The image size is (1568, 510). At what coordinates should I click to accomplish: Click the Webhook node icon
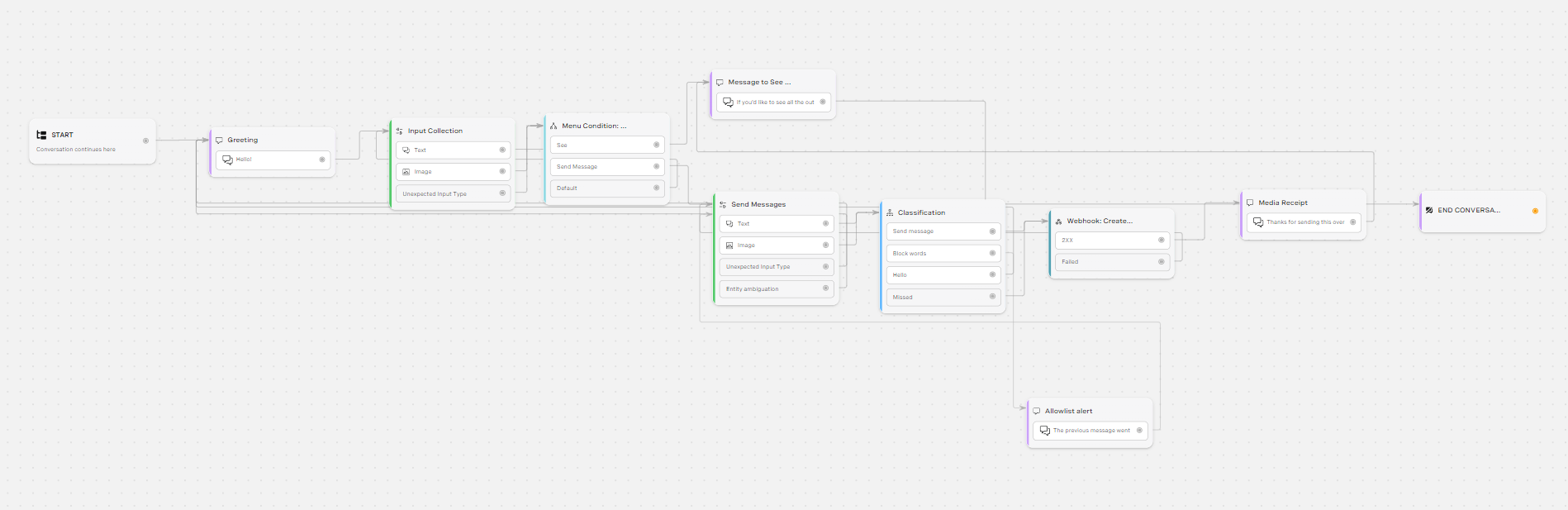pos(1059,222)
